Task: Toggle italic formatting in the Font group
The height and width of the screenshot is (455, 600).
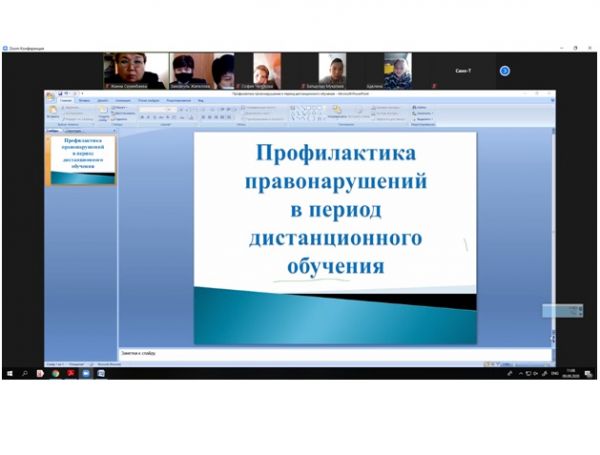Action: coord(148,118)
